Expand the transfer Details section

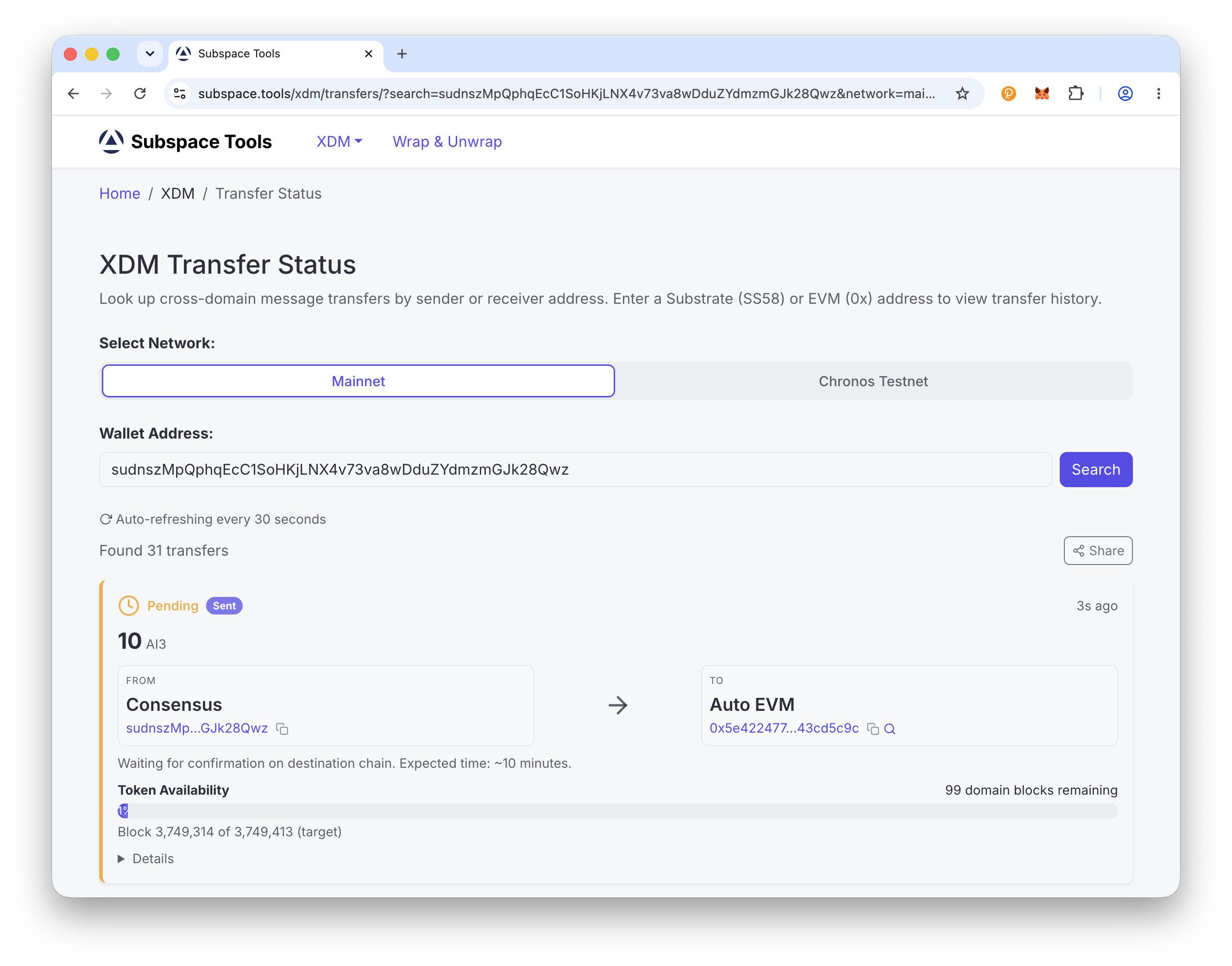click(x=146, y=859)
